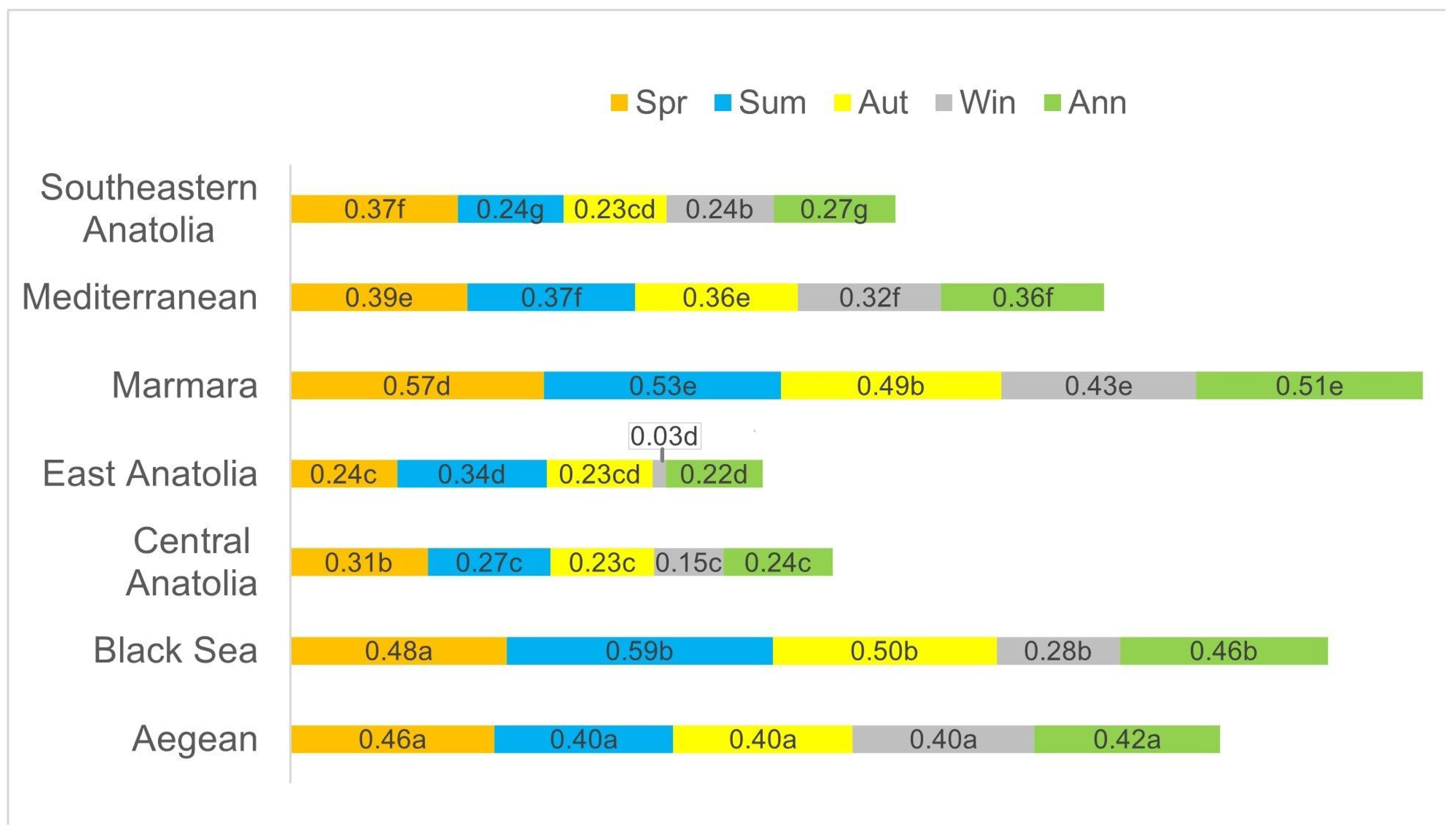The image size is (1456, 836).
Task: Select the gray Win legend swatch
Action: [x=943, y=103]
